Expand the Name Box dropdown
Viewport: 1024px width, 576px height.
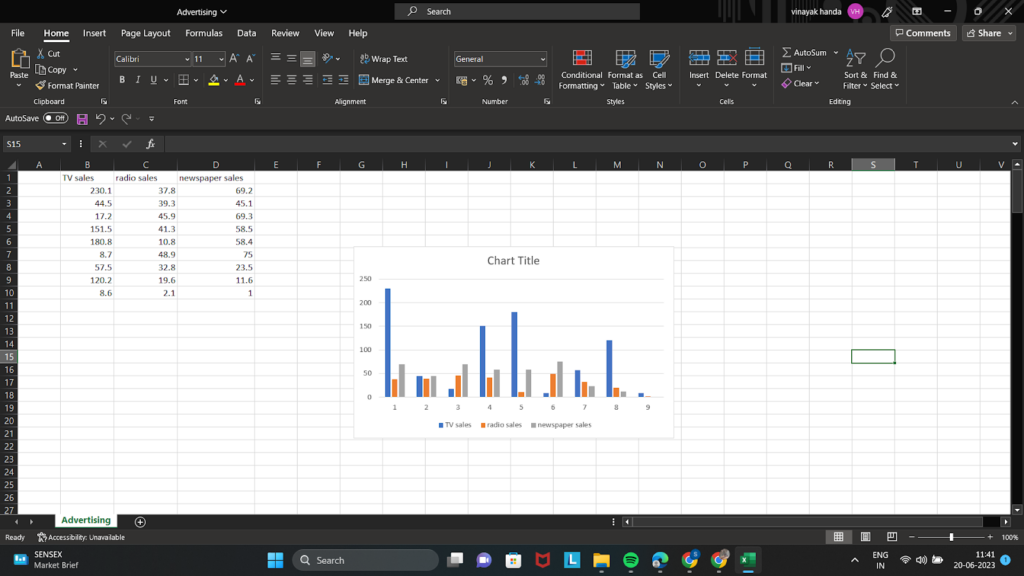click(x=64, y=144)
